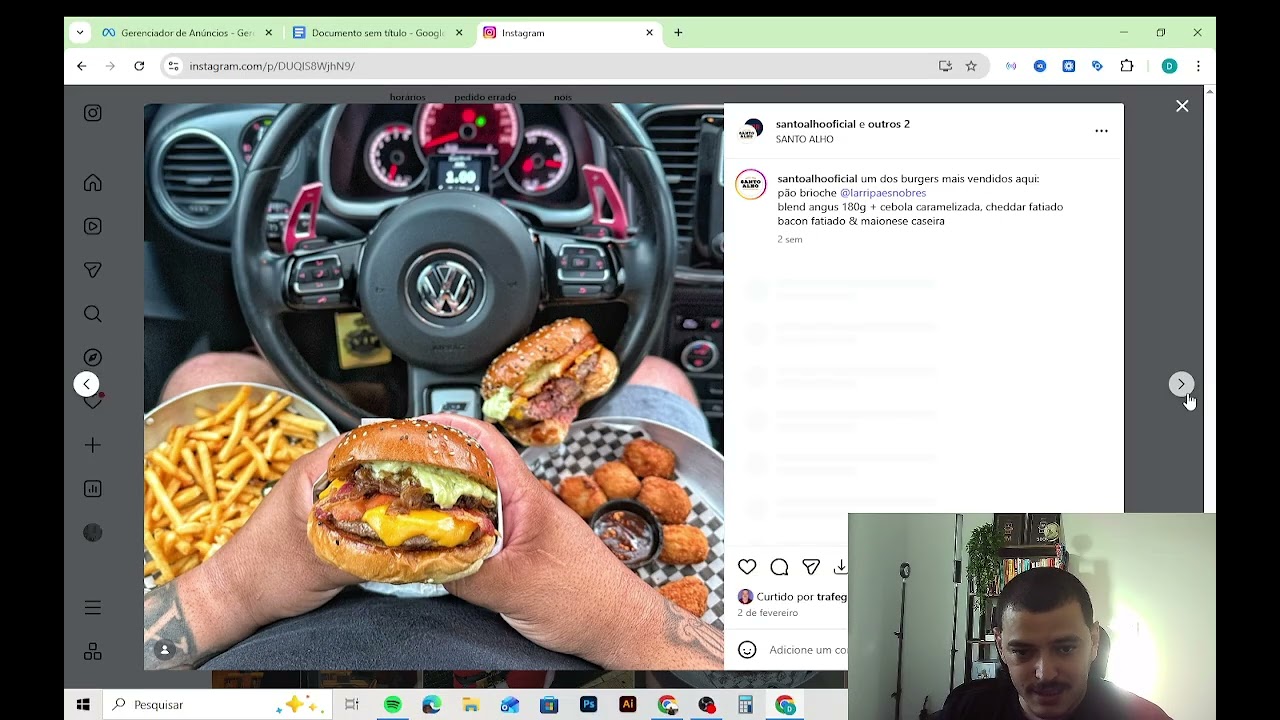This screenshot has width=1280, height=720.
Task: Click '2 de fevereiro' post date
Action: 767,613
